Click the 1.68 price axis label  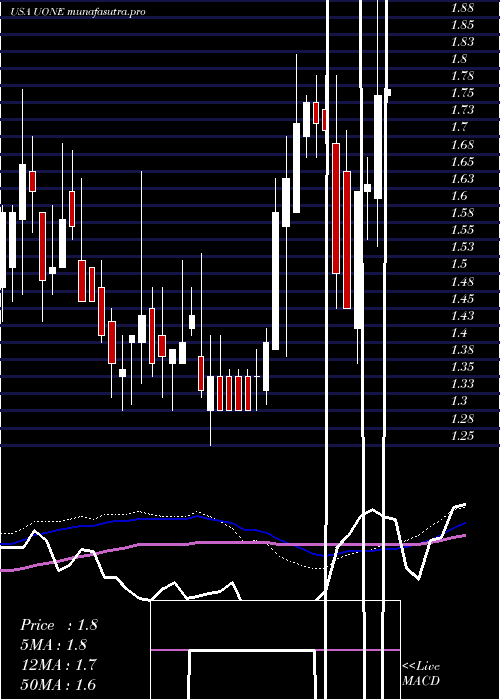coord(462,145)
